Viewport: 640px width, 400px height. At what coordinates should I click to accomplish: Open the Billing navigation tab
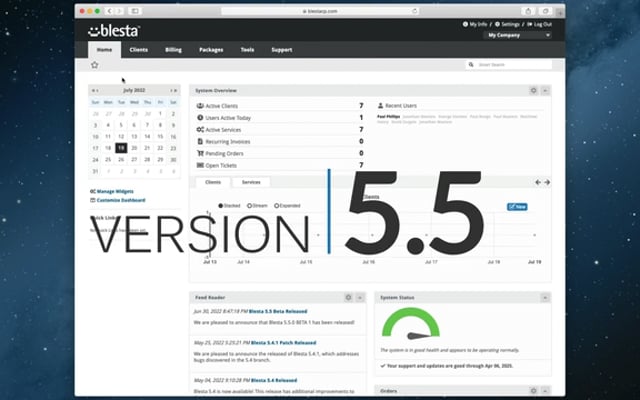[x=173, y=50]
